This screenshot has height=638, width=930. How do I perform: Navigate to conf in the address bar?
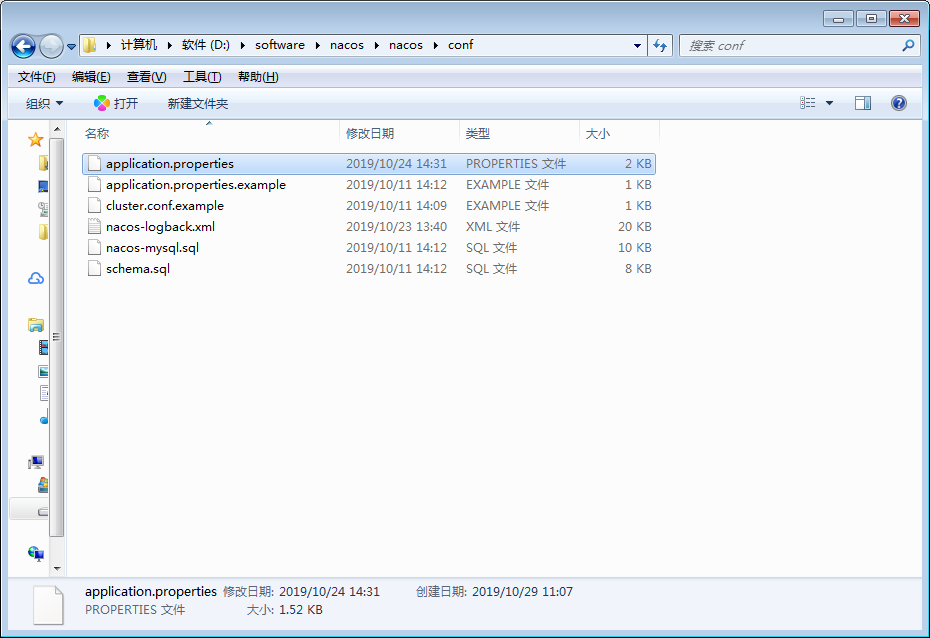[460, 45]
